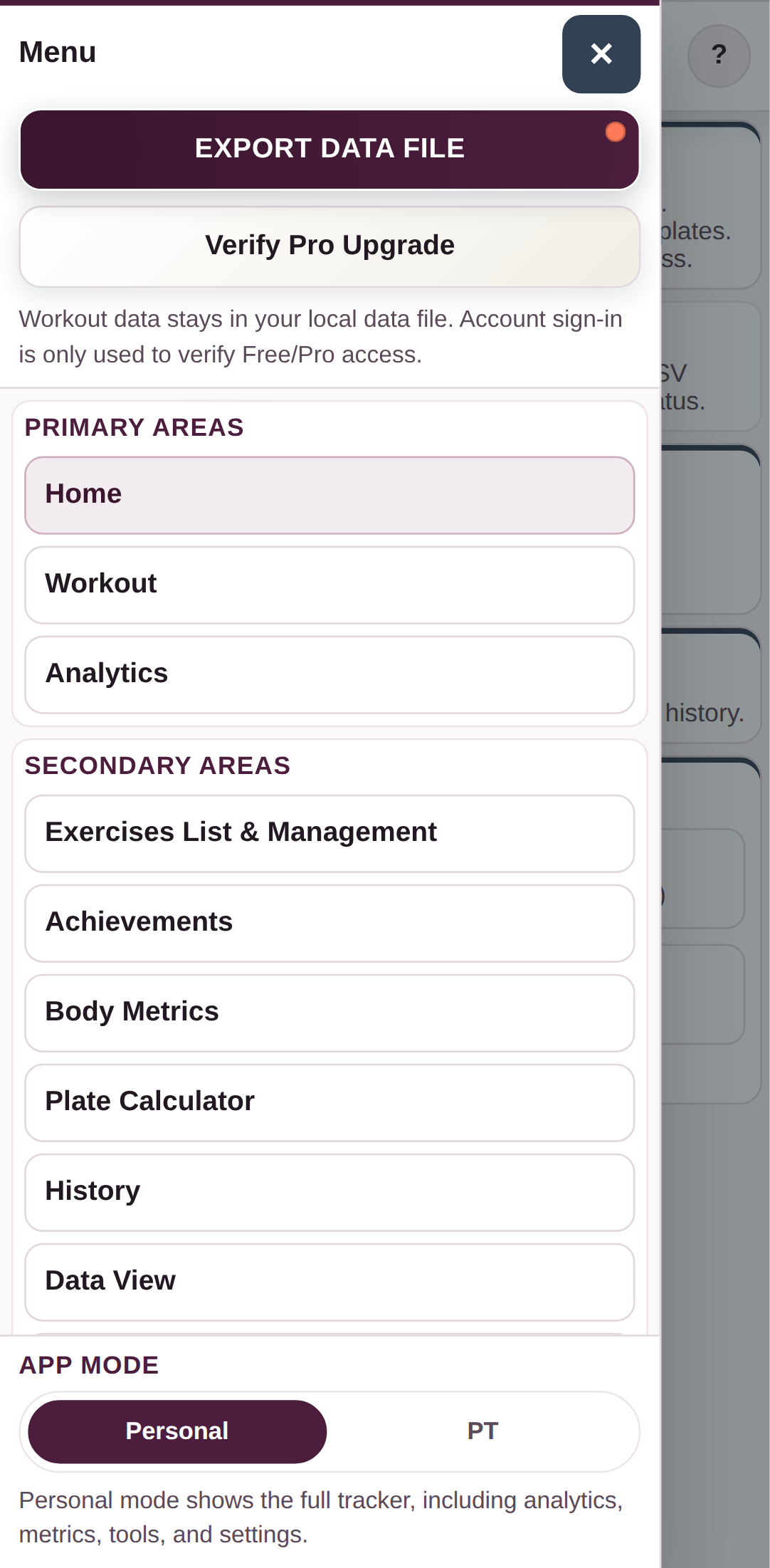Viewport: 770px width, 1568px height.
Task: Launch the Plate Calculator
Action: click(329, 1102)
